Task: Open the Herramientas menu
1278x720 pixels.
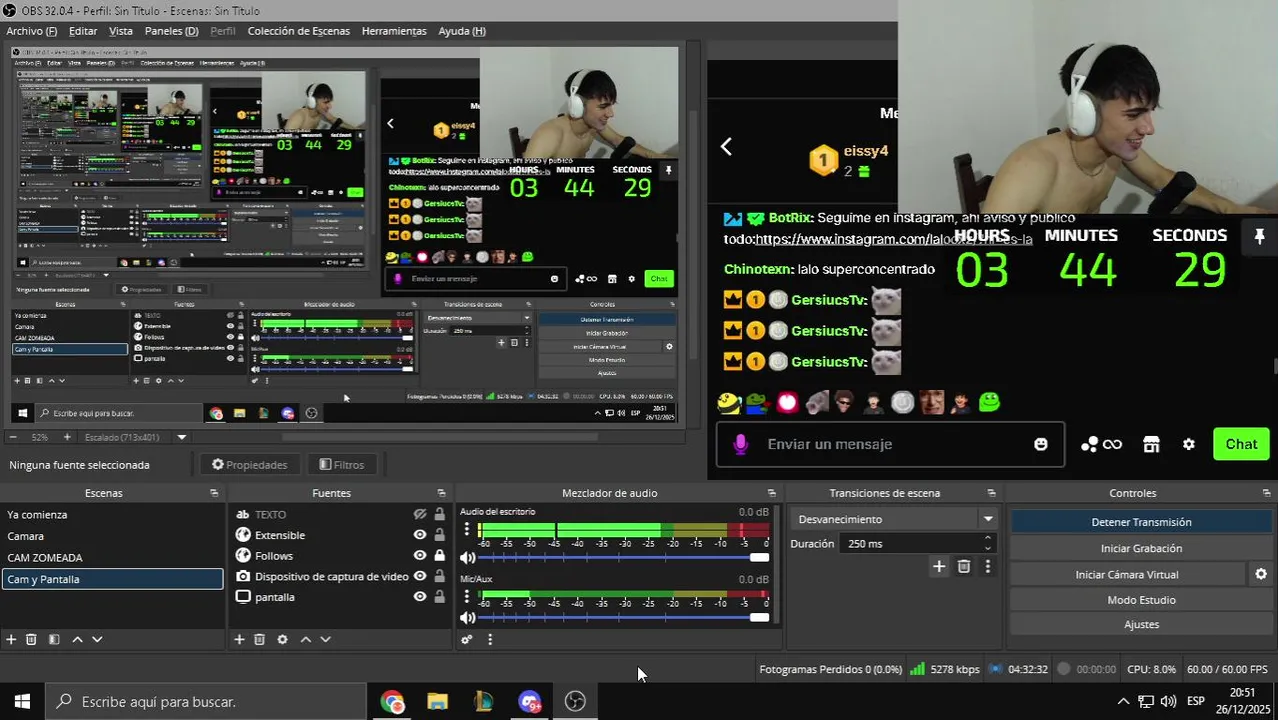Action: [x=394, y=31]
